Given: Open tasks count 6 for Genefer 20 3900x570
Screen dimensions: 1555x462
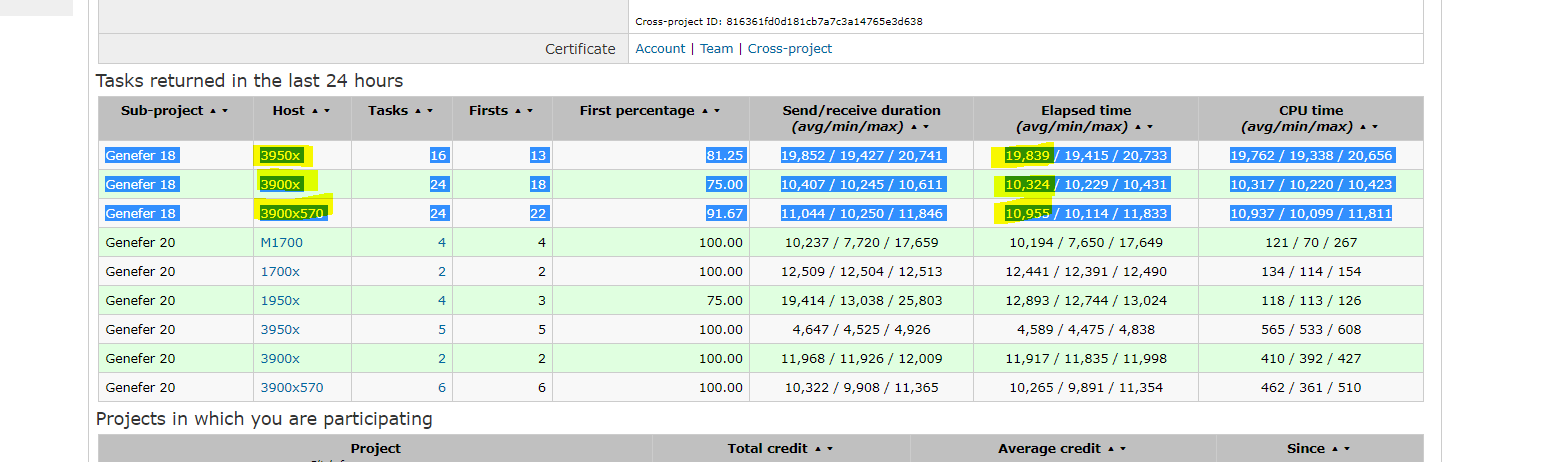Looking at the screenshot, I should click(x=442, y=387).
